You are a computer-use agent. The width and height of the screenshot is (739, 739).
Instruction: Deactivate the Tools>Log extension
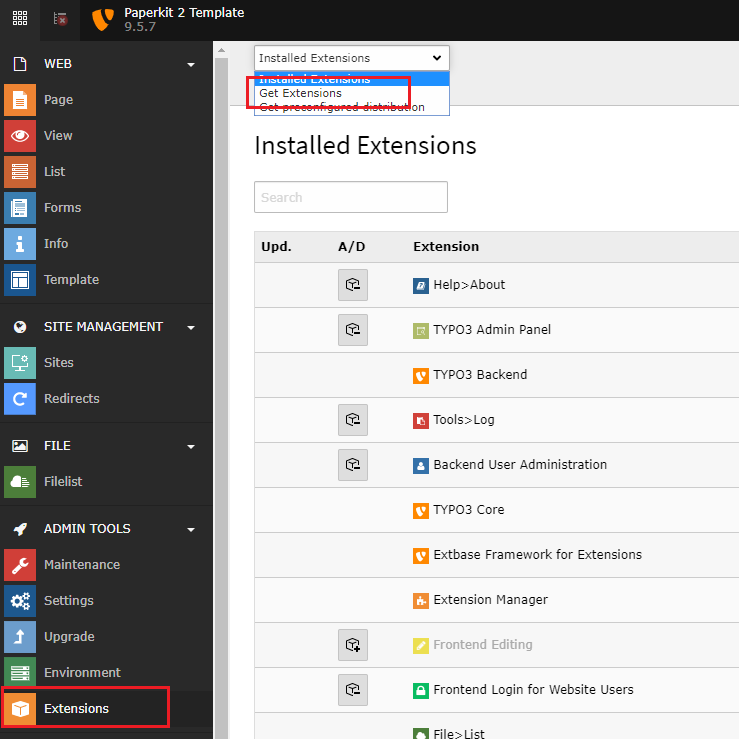[353, 419]
